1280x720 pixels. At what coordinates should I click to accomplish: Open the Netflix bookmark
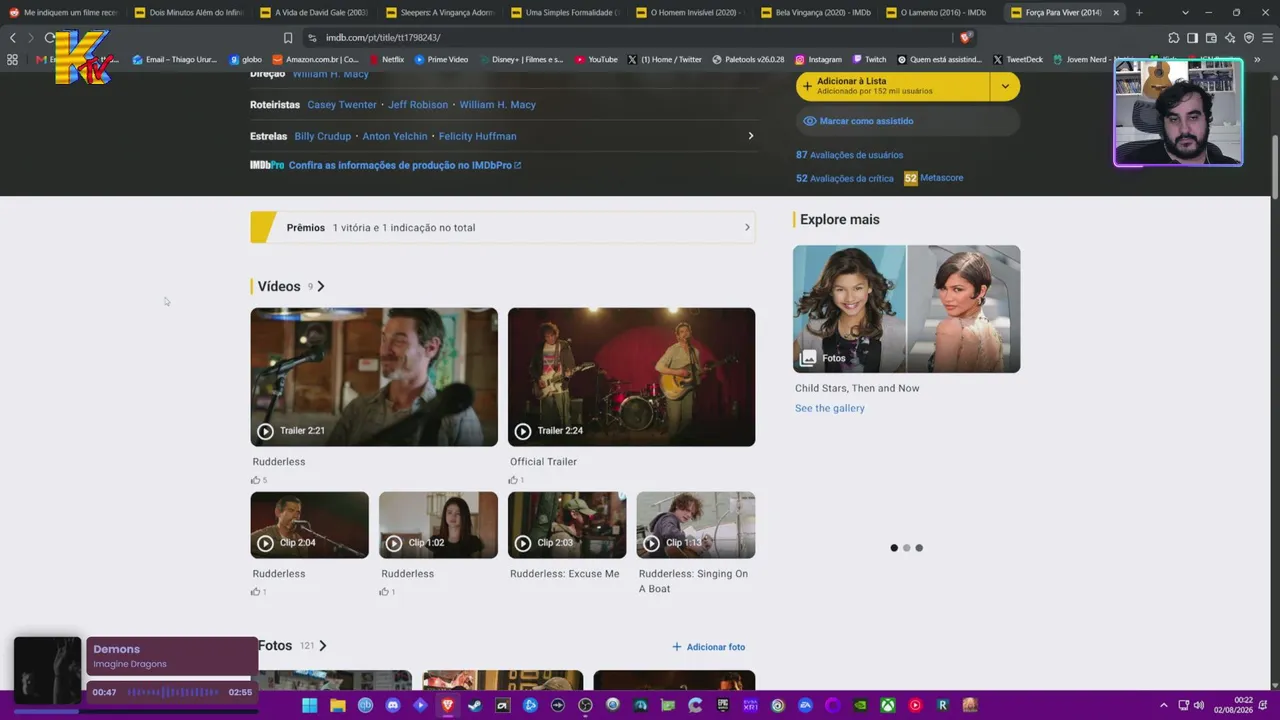tap(387, 60)
